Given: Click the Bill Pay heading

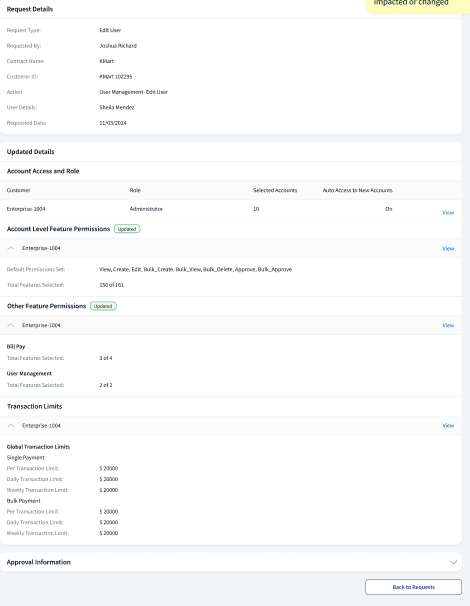Looking at the screenshot, I should coord(16,347).
